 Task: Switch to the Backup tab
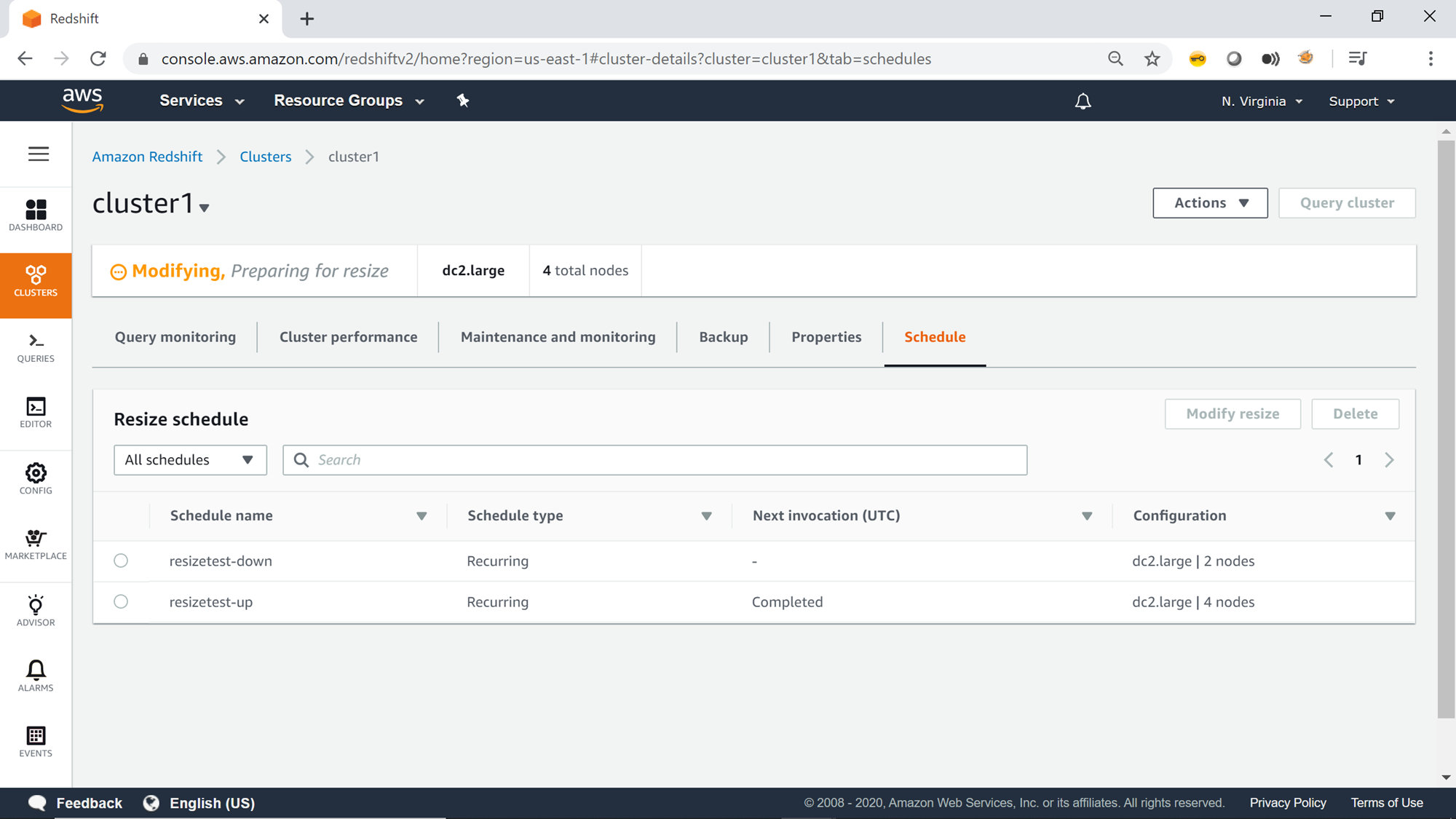(723, 337)
